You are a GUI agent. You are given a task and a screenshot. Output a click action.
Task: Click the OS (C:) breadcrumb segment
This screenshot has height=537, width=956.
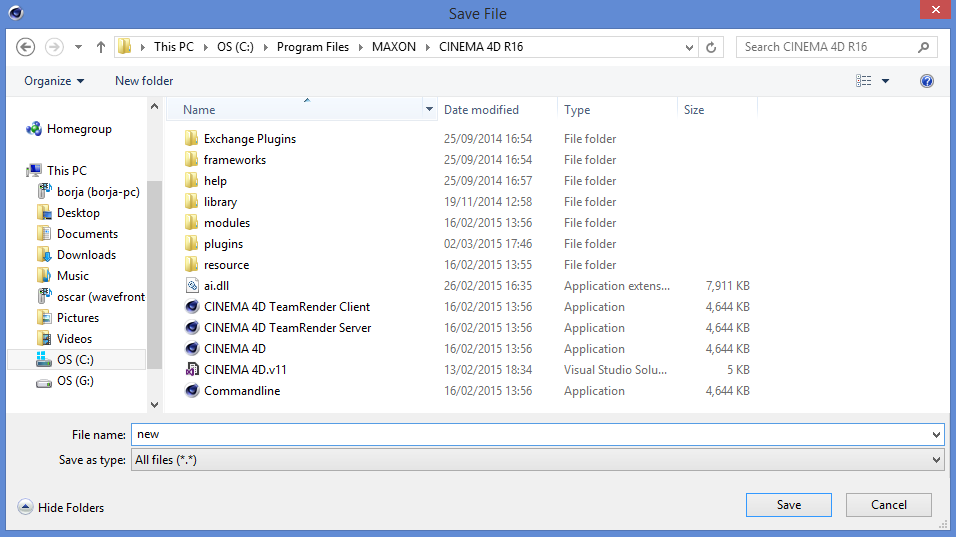235,47
